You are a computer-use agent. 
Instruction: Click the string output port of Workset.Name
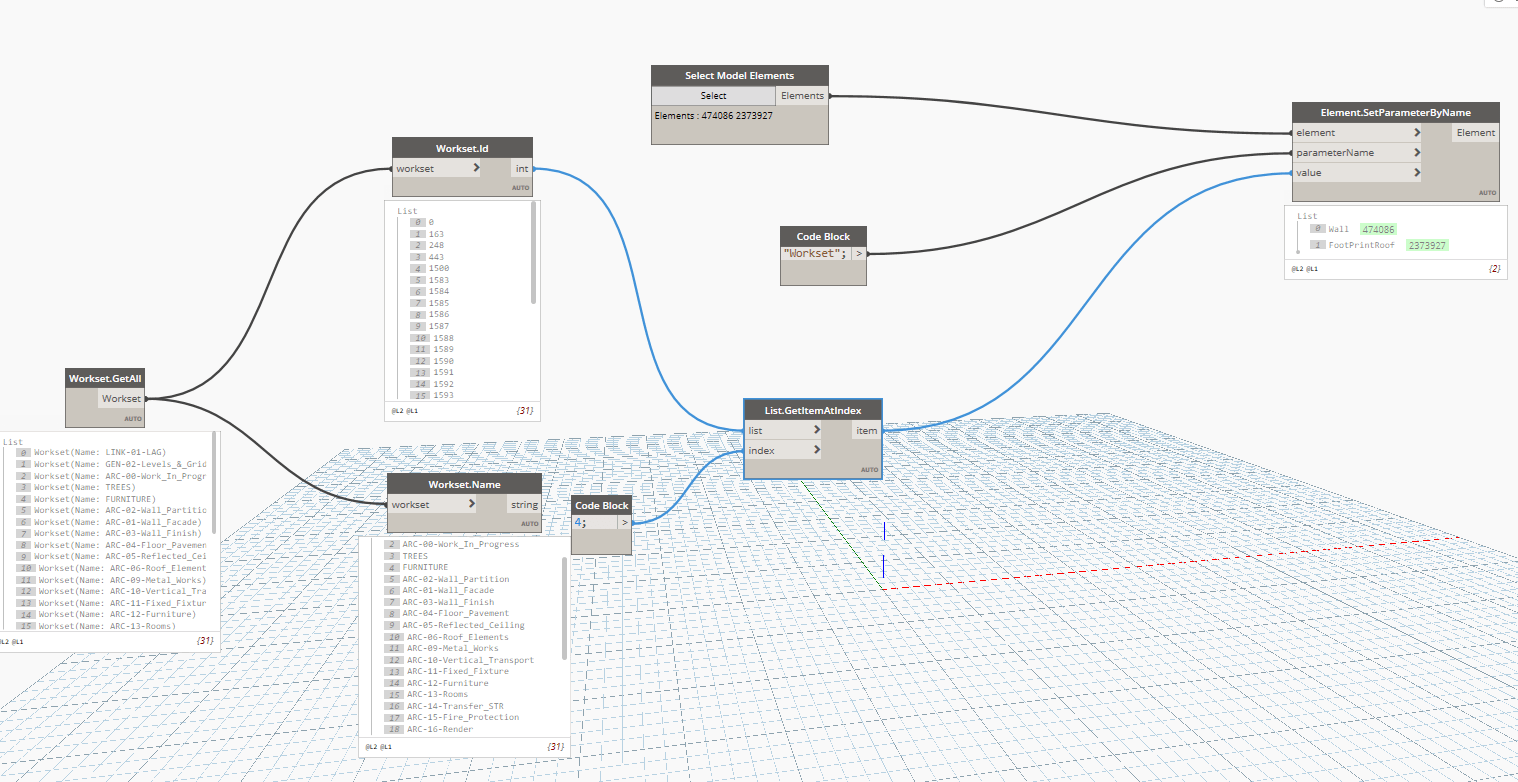pos(525,505)
